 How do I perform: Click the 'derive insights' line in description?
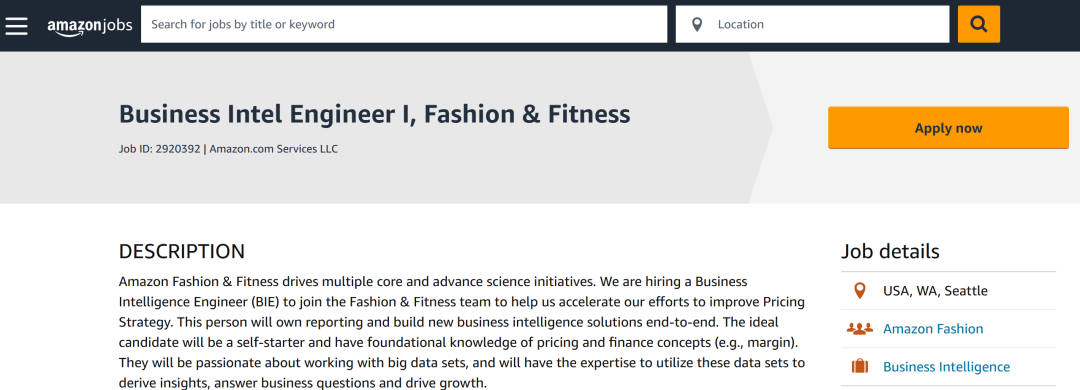(303, 382)
